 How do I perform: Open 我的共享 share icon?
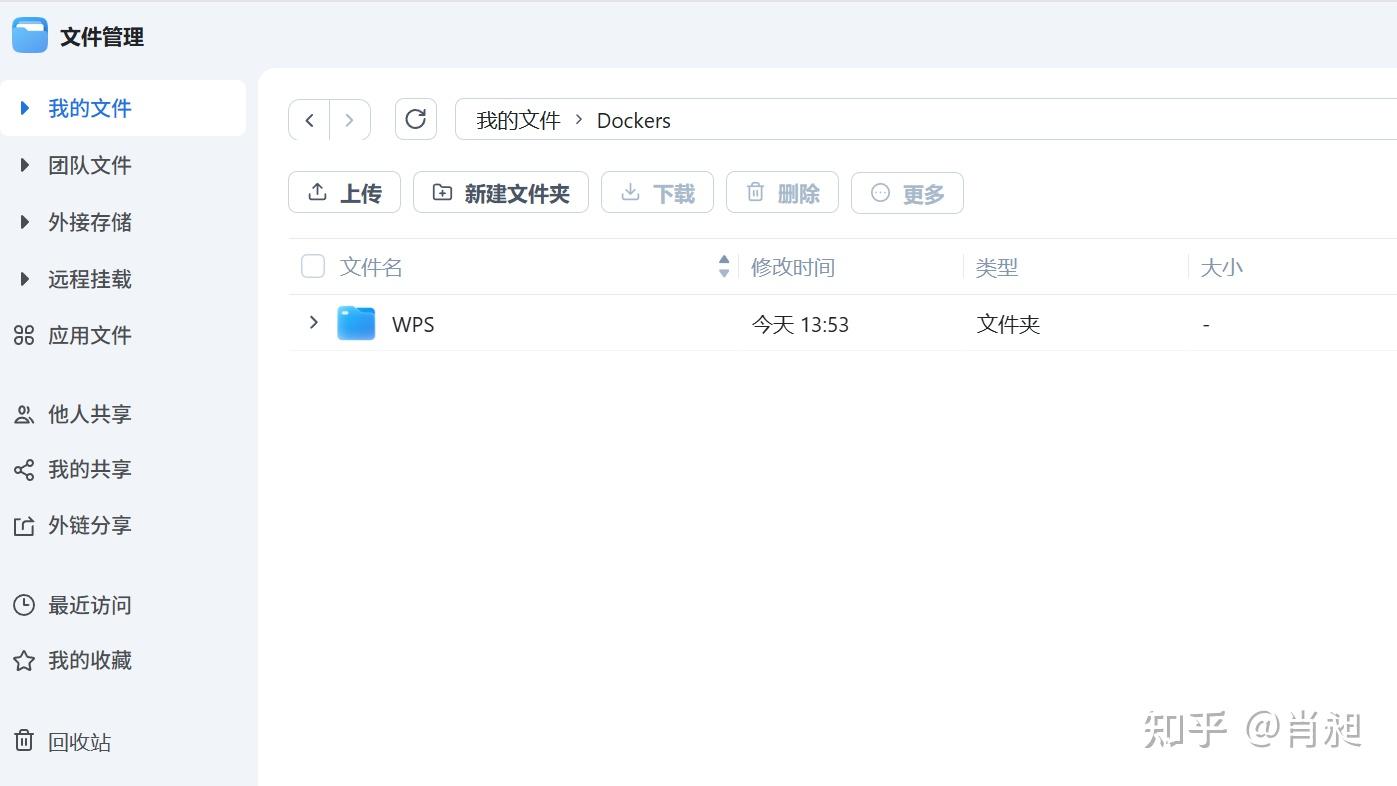pos(24,470)
